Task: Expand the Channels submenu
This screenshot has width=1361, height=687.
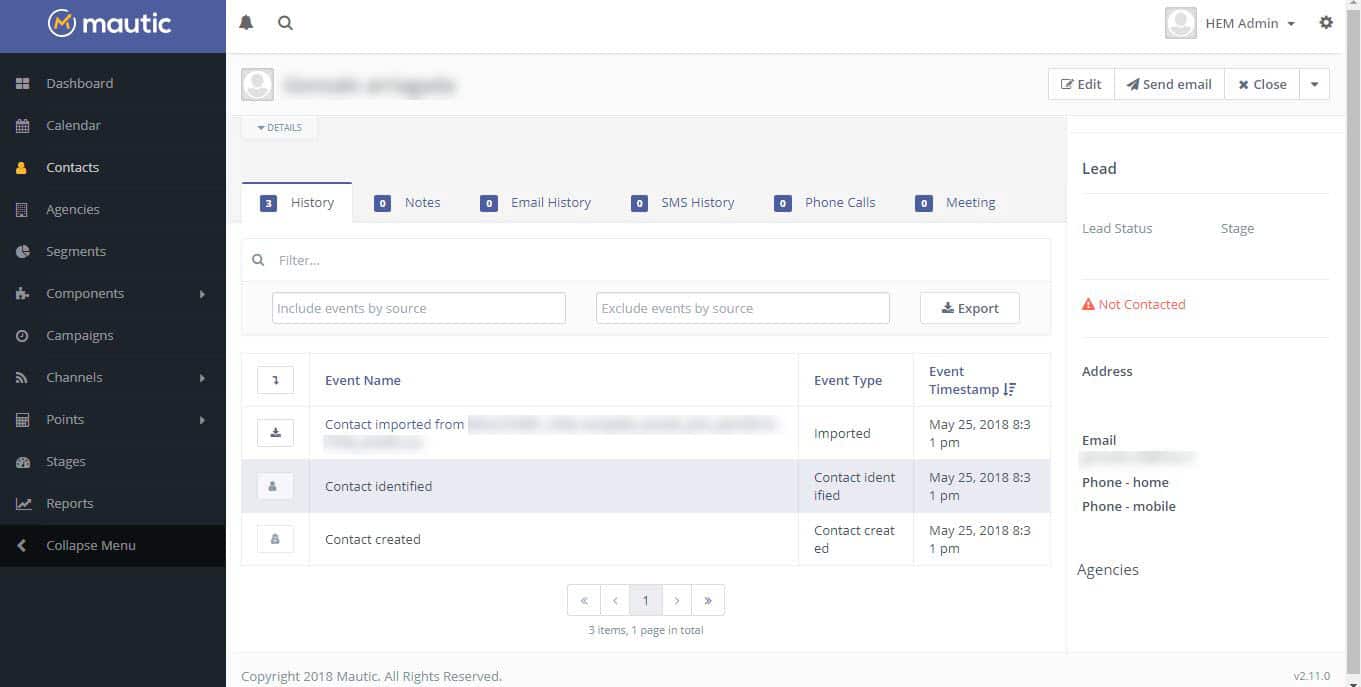Action: (x=73, y=377)
